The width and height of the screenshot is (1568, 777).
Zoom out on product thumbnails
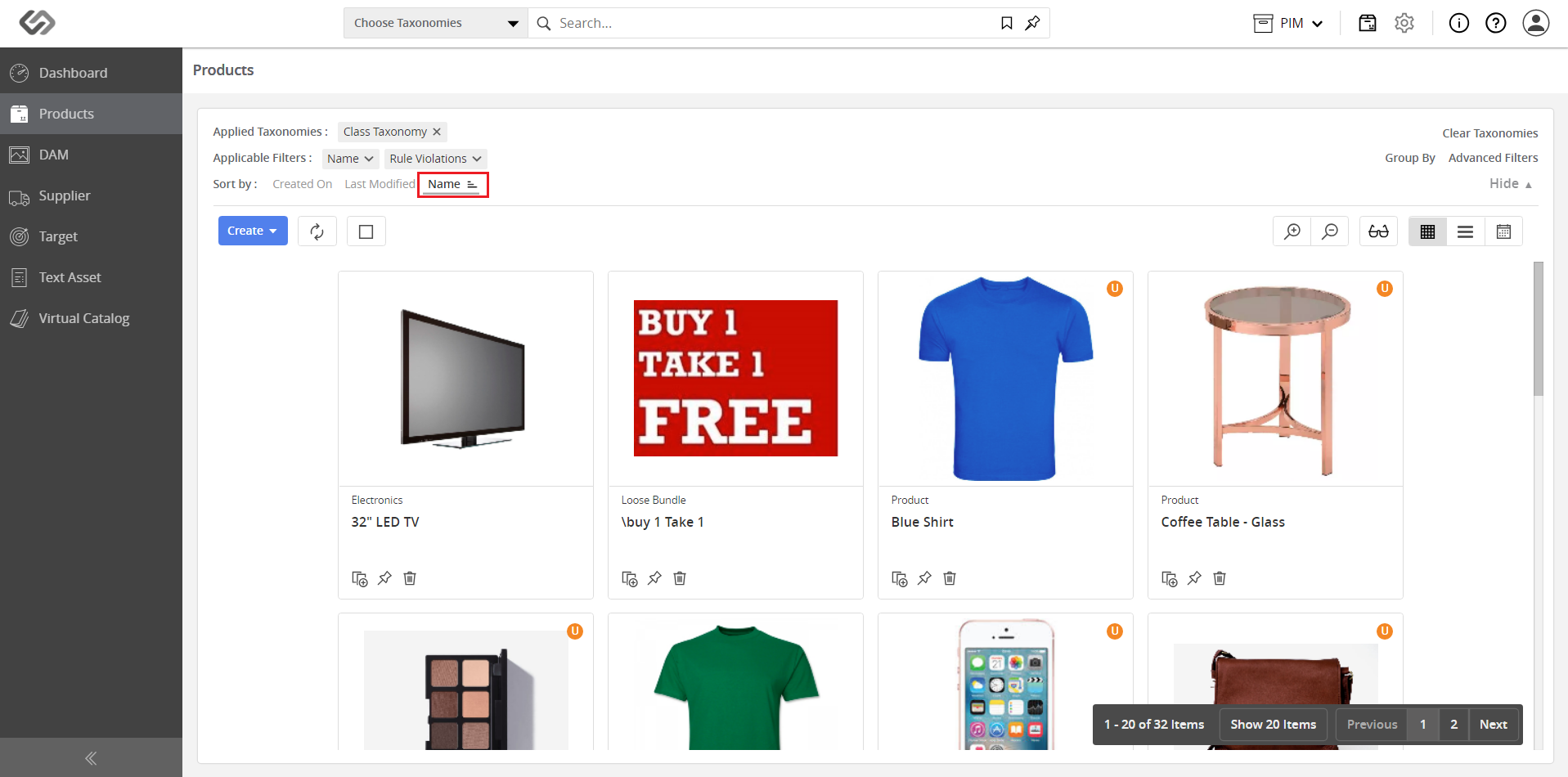(1330, 231)
